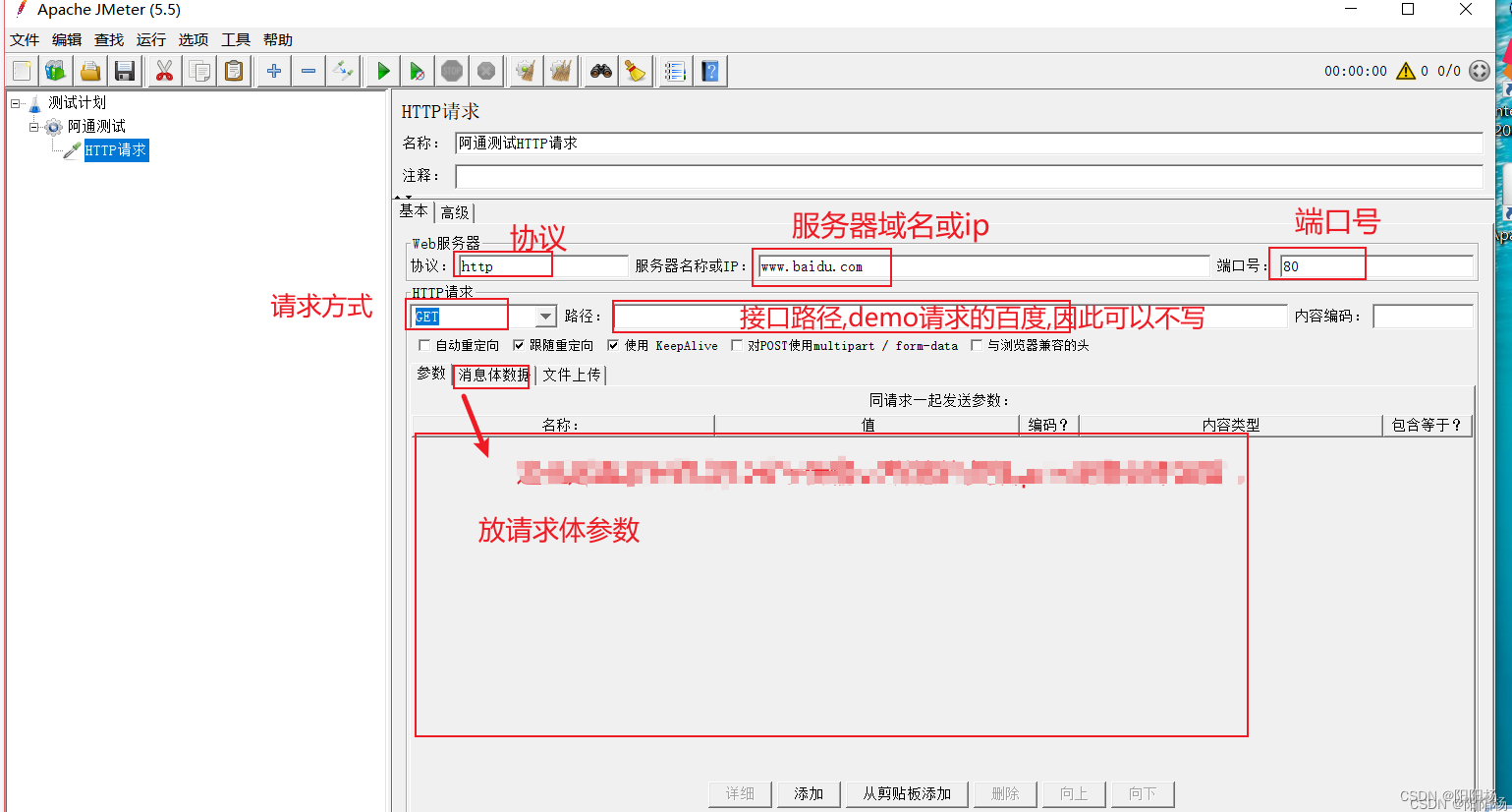Click the 包含等于? column header

[x=1427, y=425]
